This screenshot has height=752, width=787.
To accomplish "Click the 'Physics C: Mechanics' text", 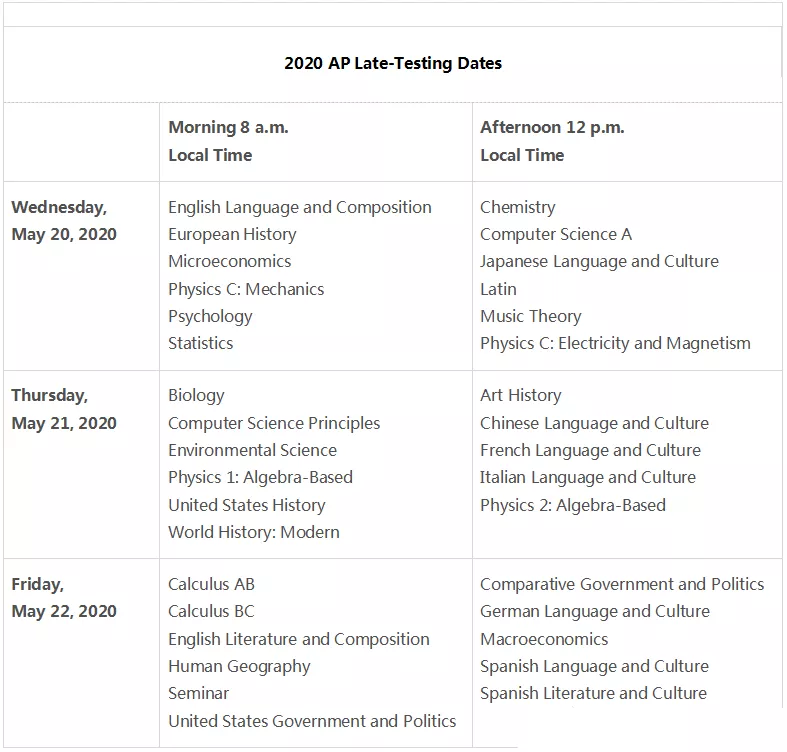I will click(x=246, y=290).
